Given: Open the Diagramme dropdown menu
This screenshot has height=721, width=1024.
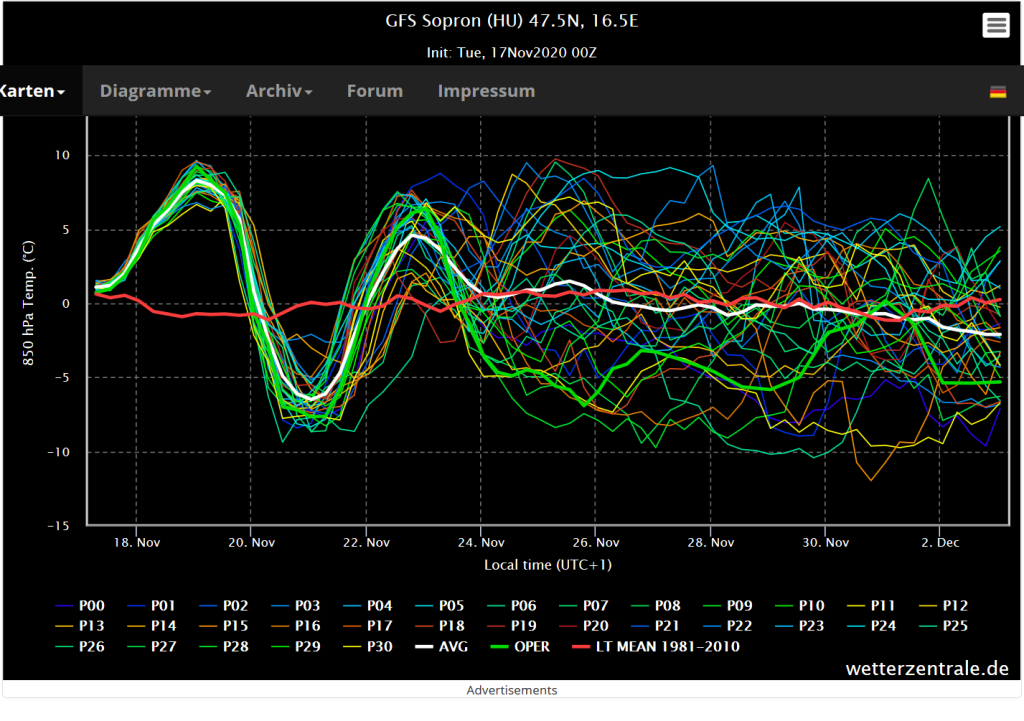Looking at the screenshot, I should point(155,91).
